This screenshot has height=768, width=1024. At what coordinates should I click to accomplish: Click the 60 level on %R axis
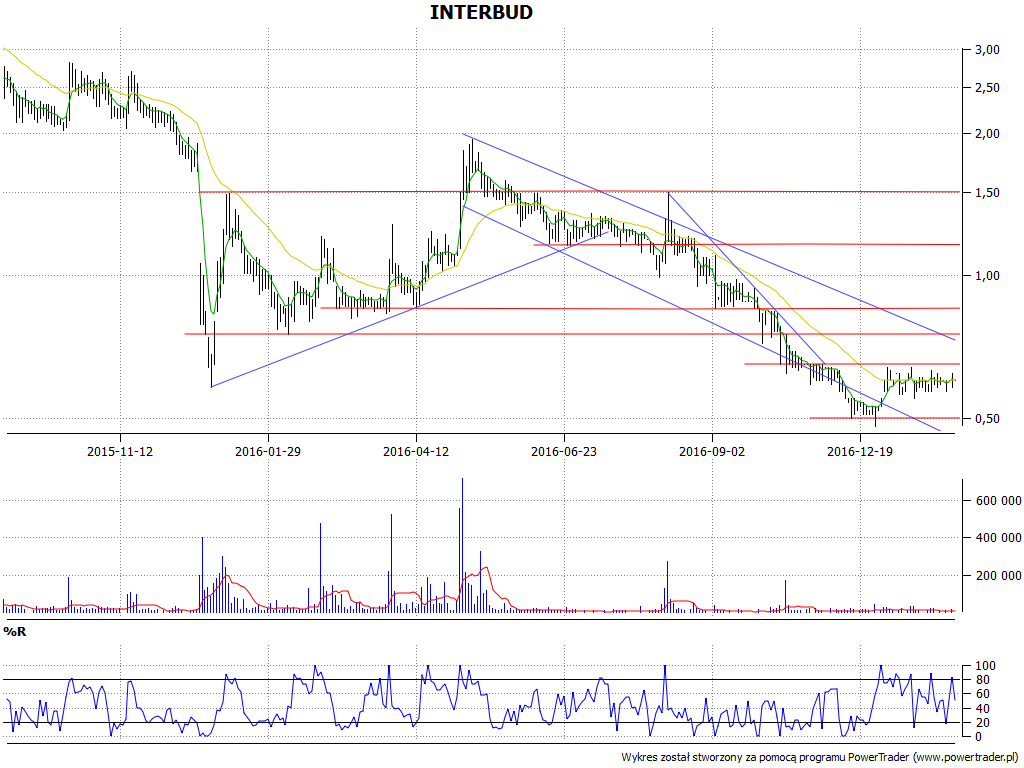982,694
